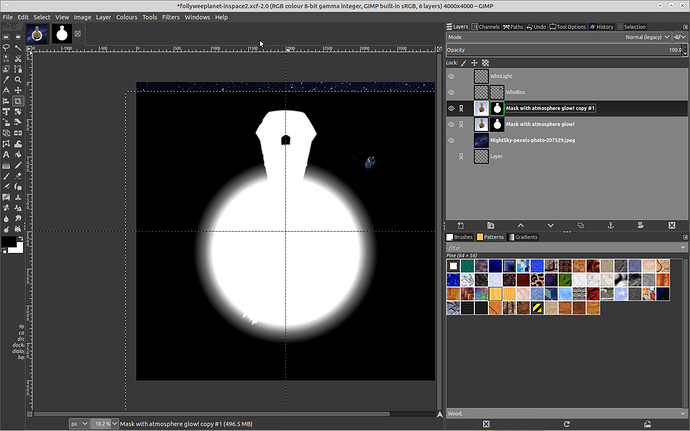Image resolution: width=690 pixels, height=431 pixels.
Task: Click the white background colour swatch
Action: pyautogui.click(x=18, y=249)
